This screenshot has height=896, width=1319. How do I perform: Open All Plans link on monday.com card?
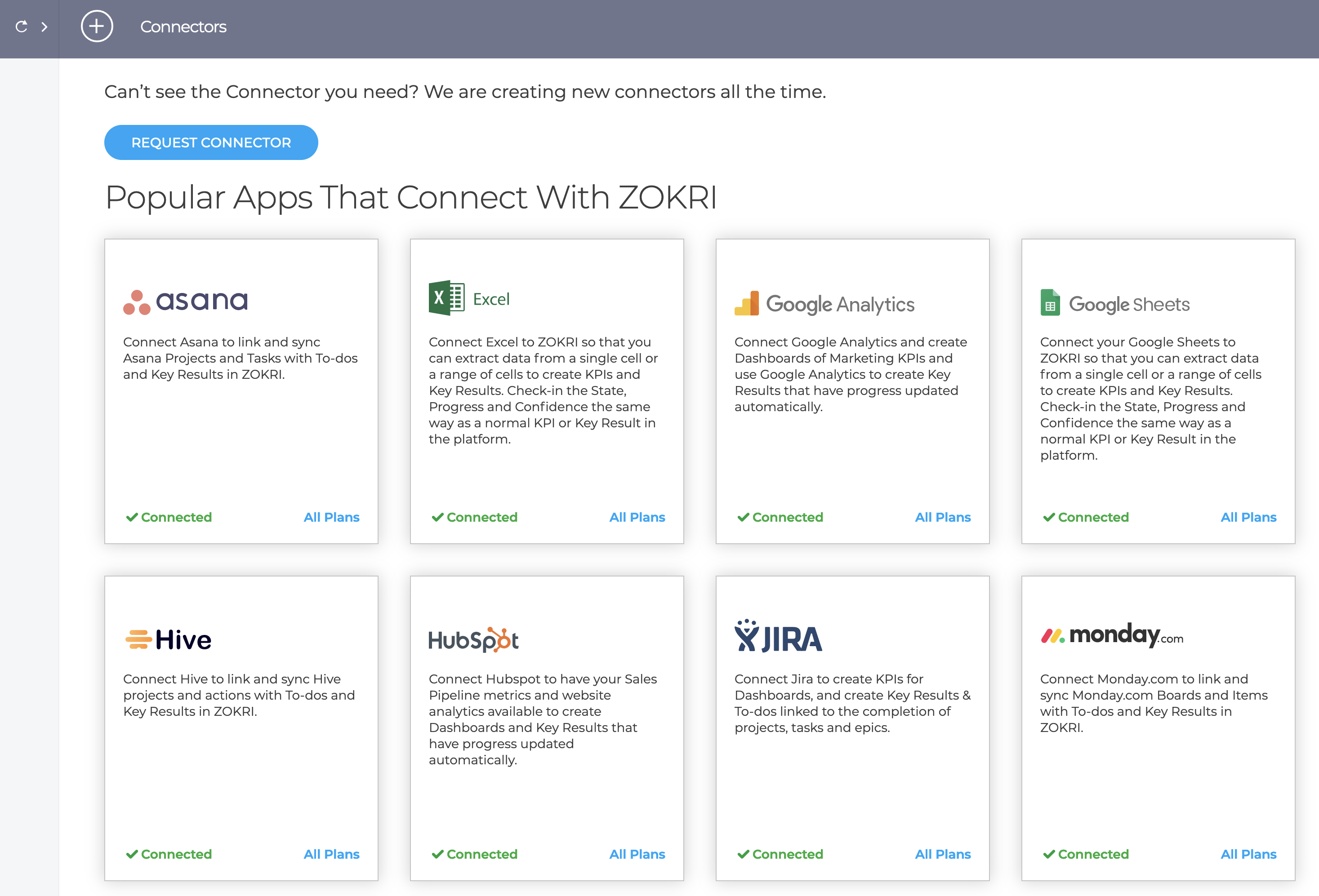click(1248, 854)
